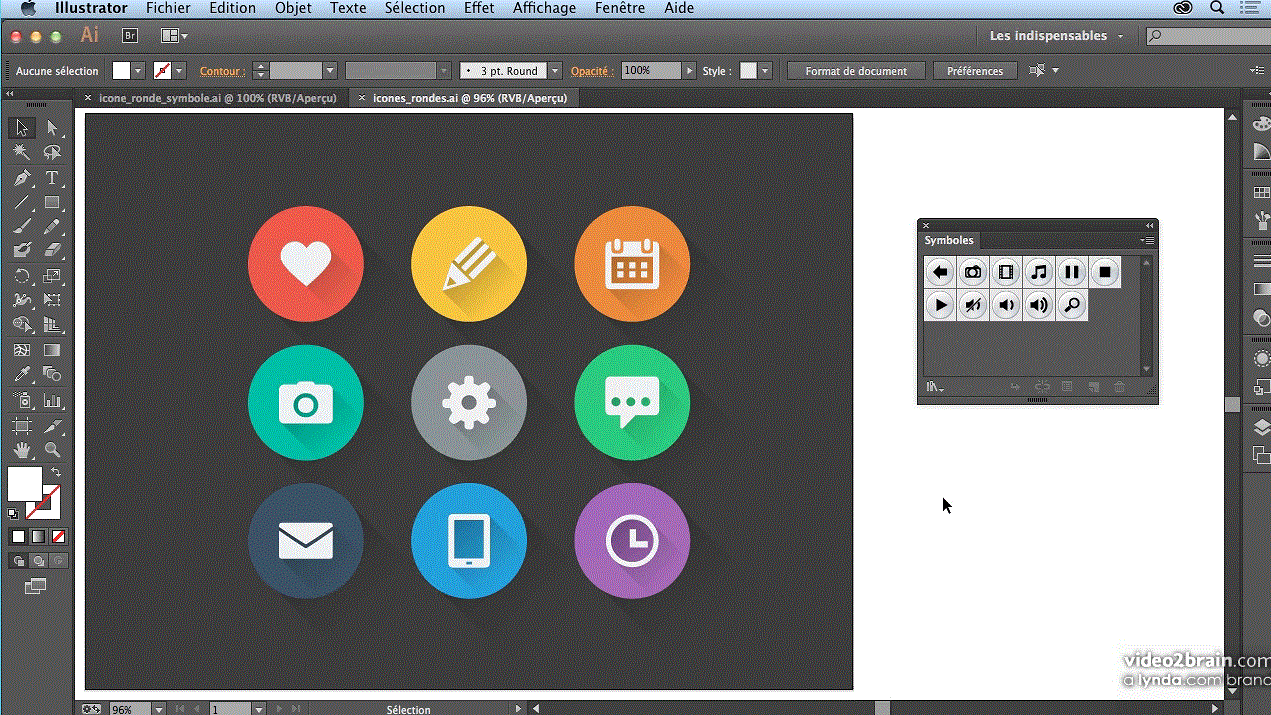Viewport: 1271px width, 715px height.
Task: Click the delete symbol trash icon
Action: [1120, 387]
